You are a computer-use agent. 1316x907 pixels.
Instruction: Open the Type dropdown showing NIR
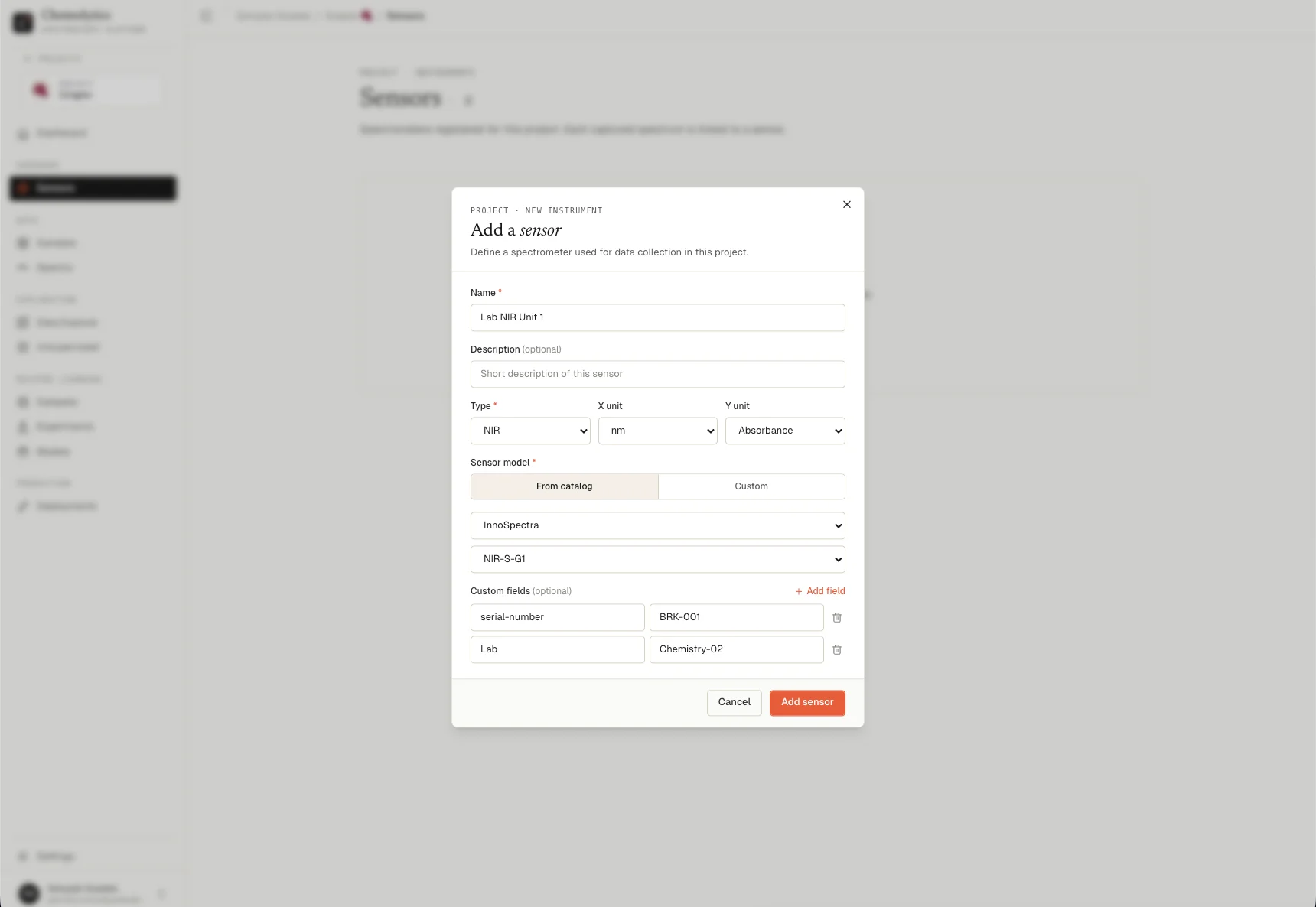pyautogui.click(x=530, y=431)
